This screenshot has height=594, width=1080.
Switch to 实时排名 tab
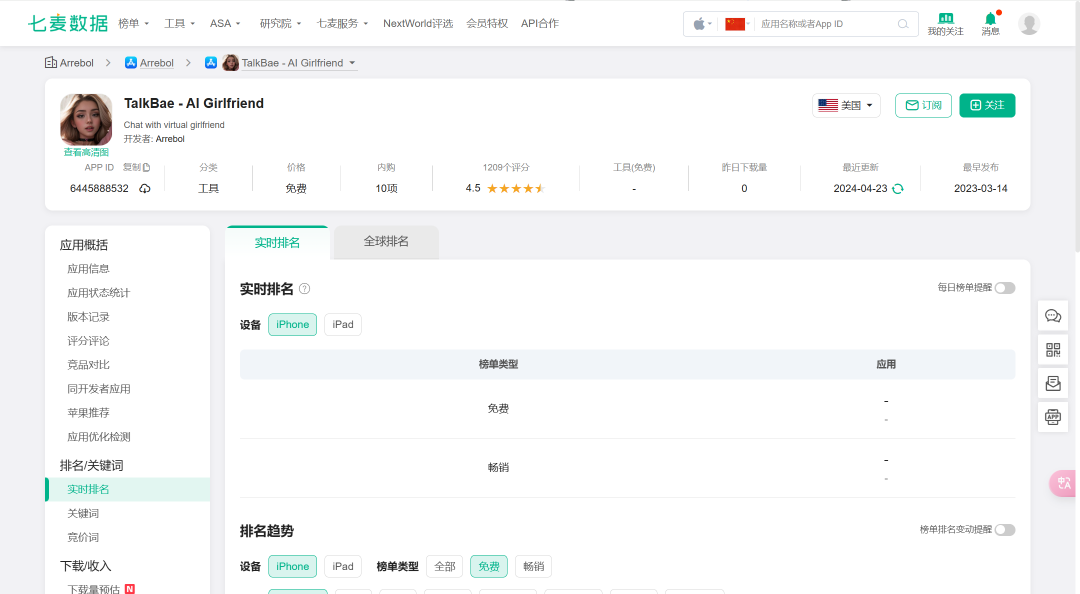(277, 243)
